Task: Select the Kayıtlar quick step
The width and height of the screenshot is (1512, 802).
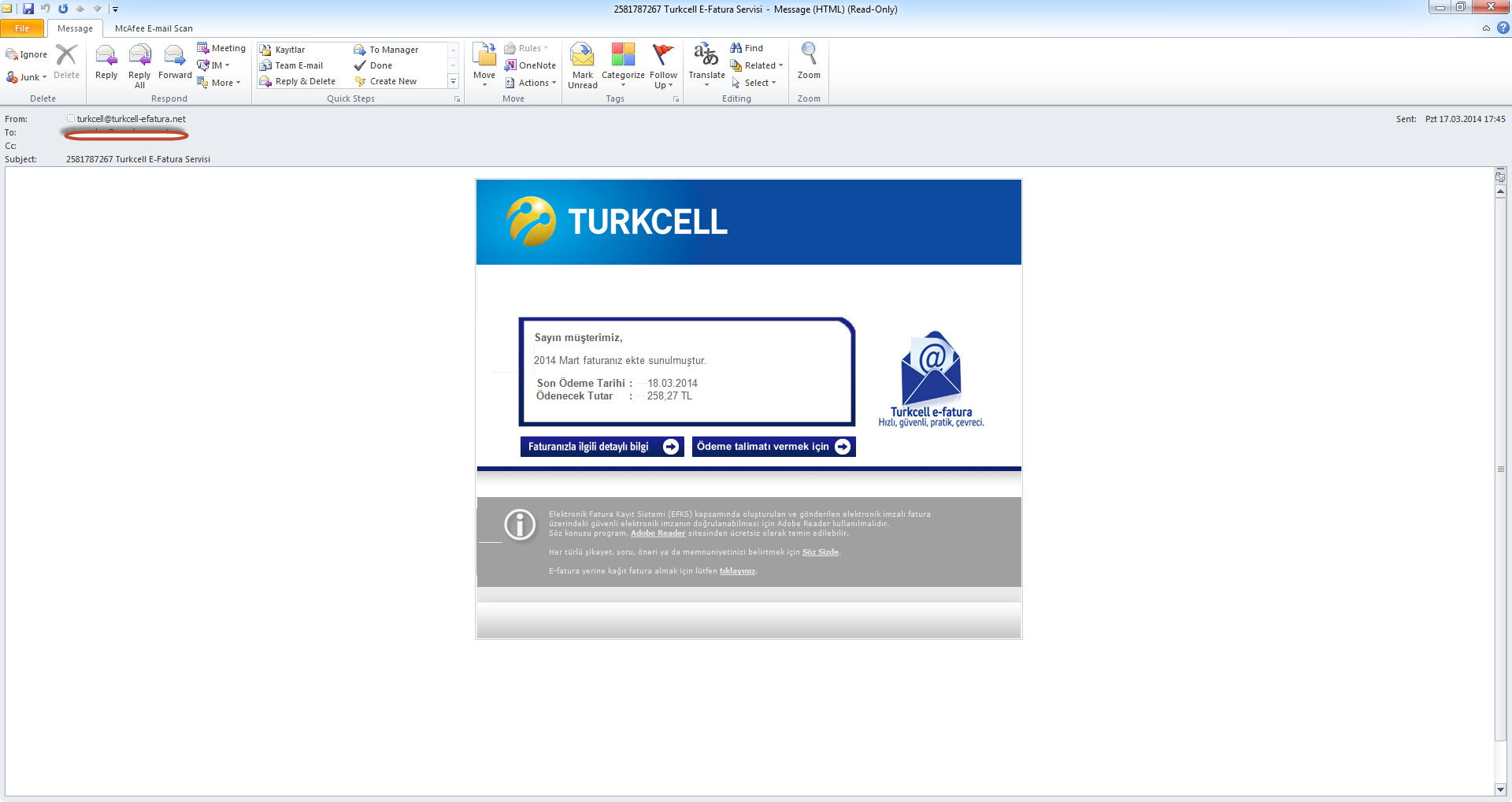Action: (x=282, y=50)
